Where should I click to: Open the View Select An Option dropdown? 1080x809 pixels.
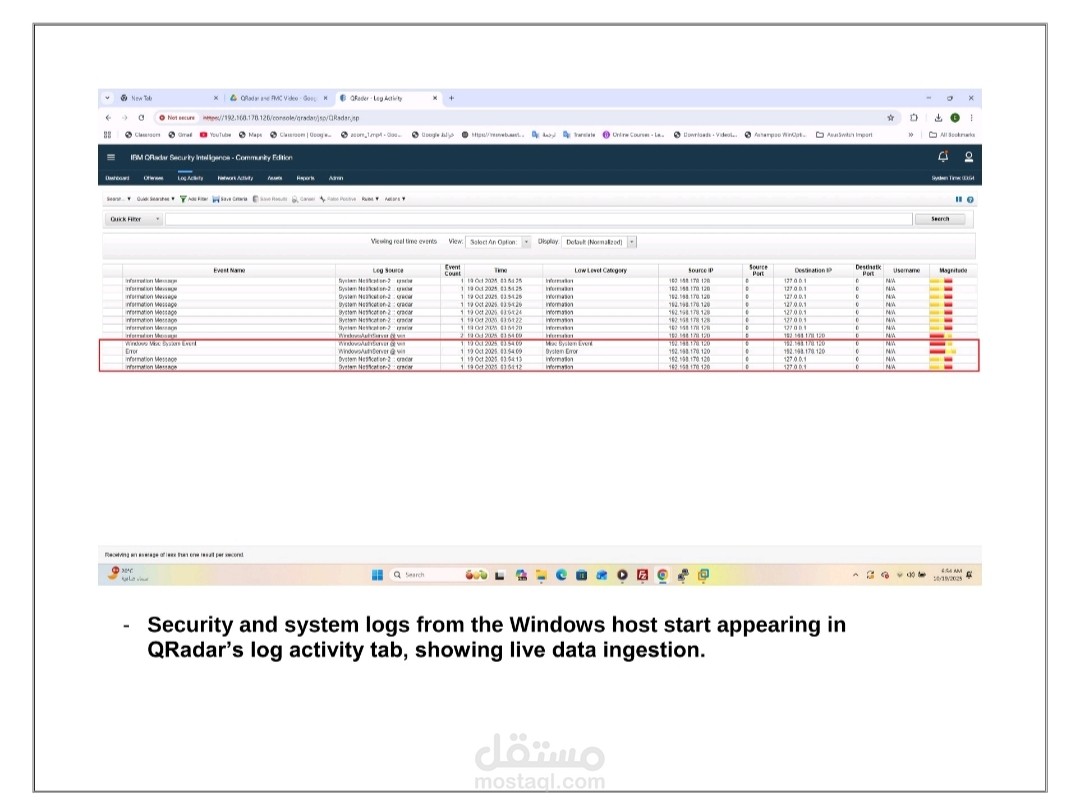[x=503, y=242]
